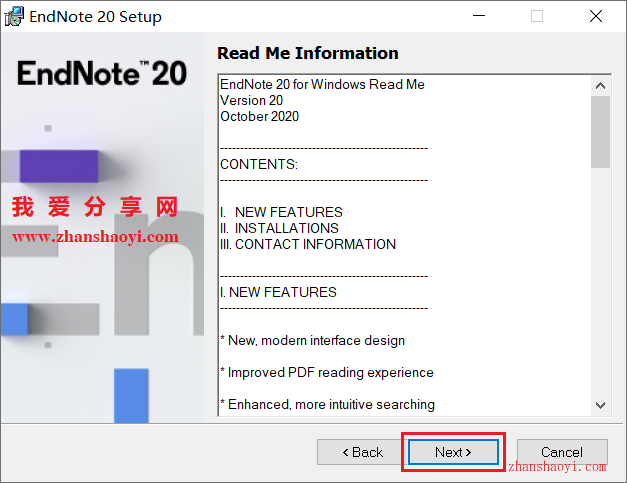This screenshot has width=627, height=483.
Task: Click 'III. CONTACT INFORMATION' contents entry
Action: pyautogui.click(x=308, y=244)
